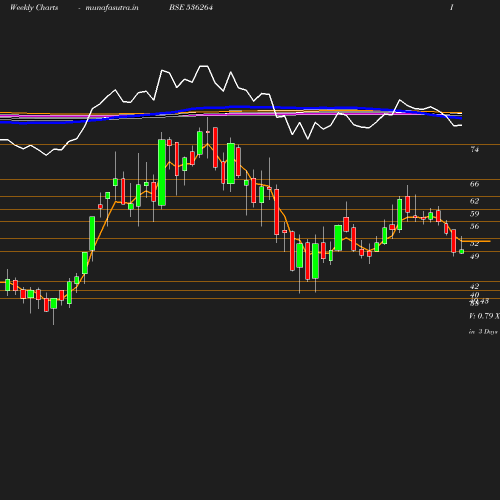This screenshot has width=500, height=500.
Task: Click the "V: 0.79 X" volume text
Action: (484, 316)
